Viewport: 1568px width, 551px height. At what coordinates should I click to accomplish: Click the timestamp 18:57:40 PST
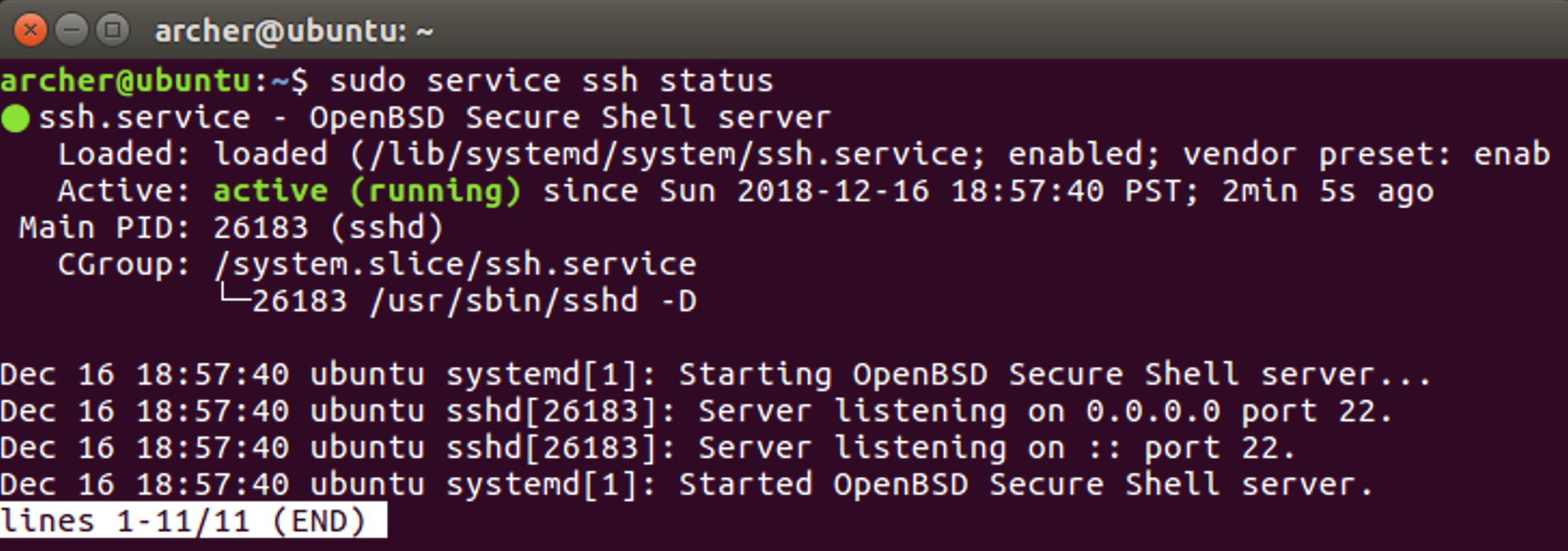click(x=1073, y=191)
